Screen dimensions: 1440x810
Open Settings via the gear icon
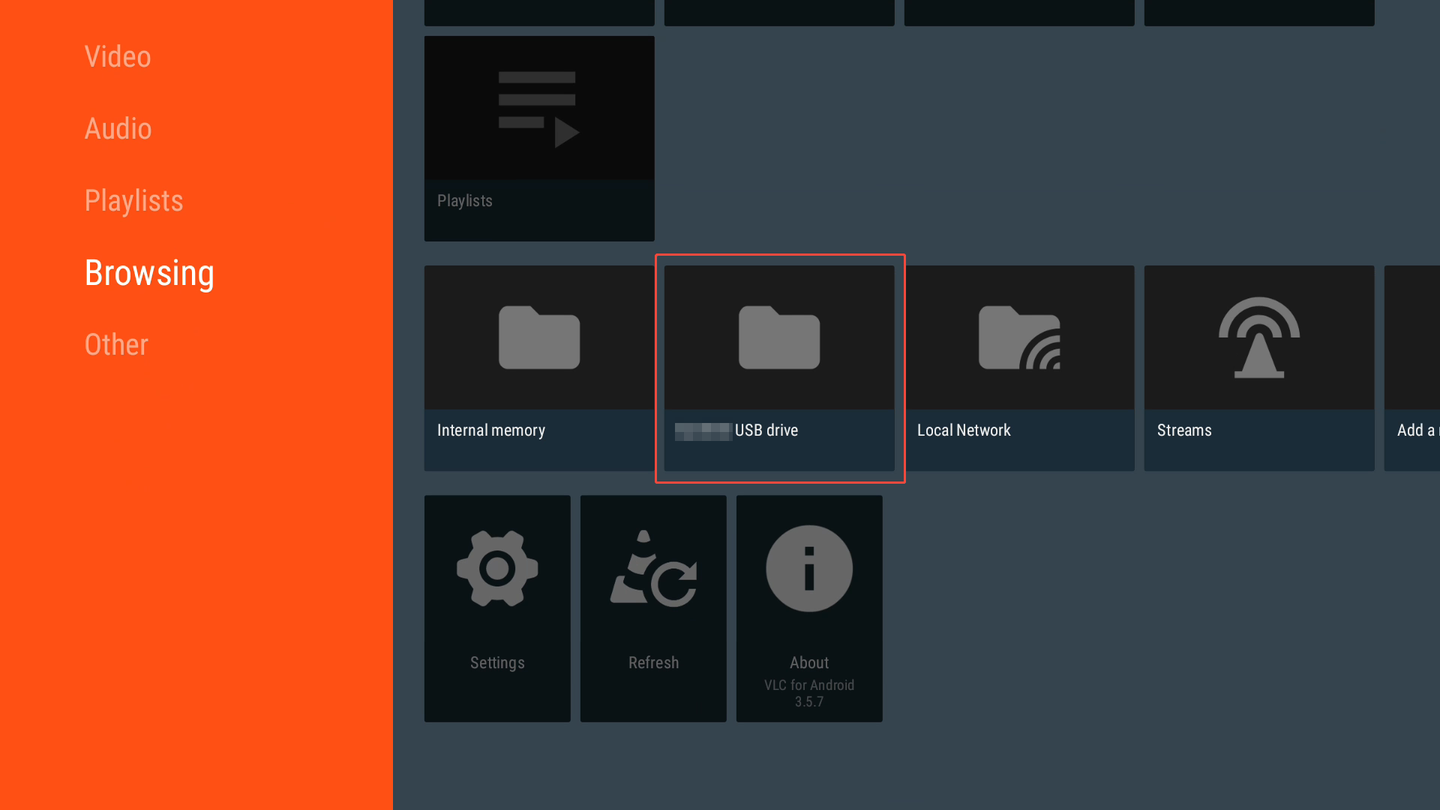[x=497, y=569]
